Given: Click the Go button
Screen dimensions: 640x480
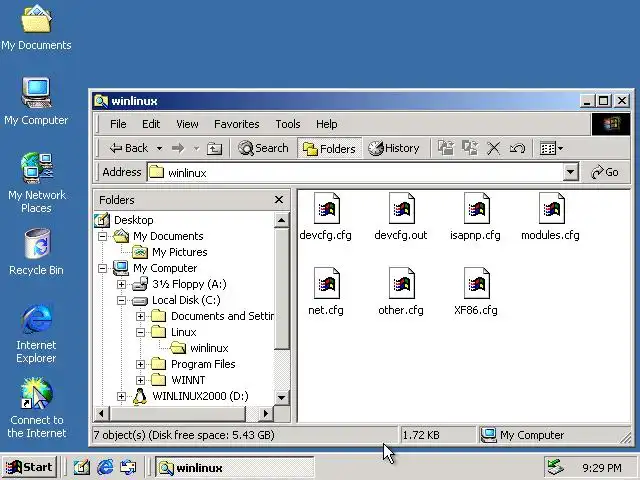Looking at the screenshot, I should click(x=605, y=172).
